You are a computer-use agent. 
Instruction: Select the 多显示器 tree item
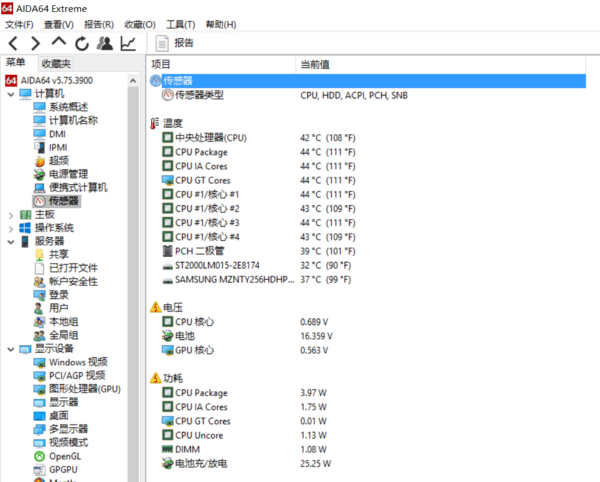tap(60, 429)
